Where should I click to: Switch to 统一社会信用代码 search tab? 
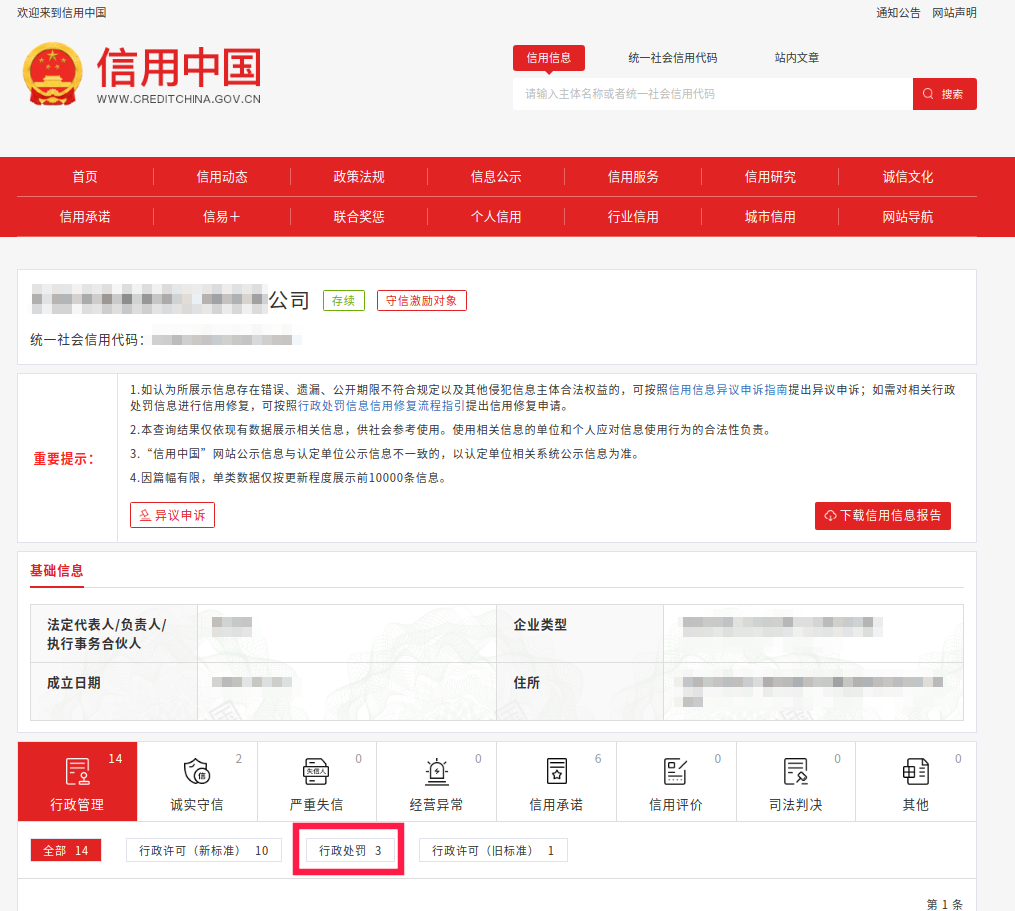pos(673,58)
